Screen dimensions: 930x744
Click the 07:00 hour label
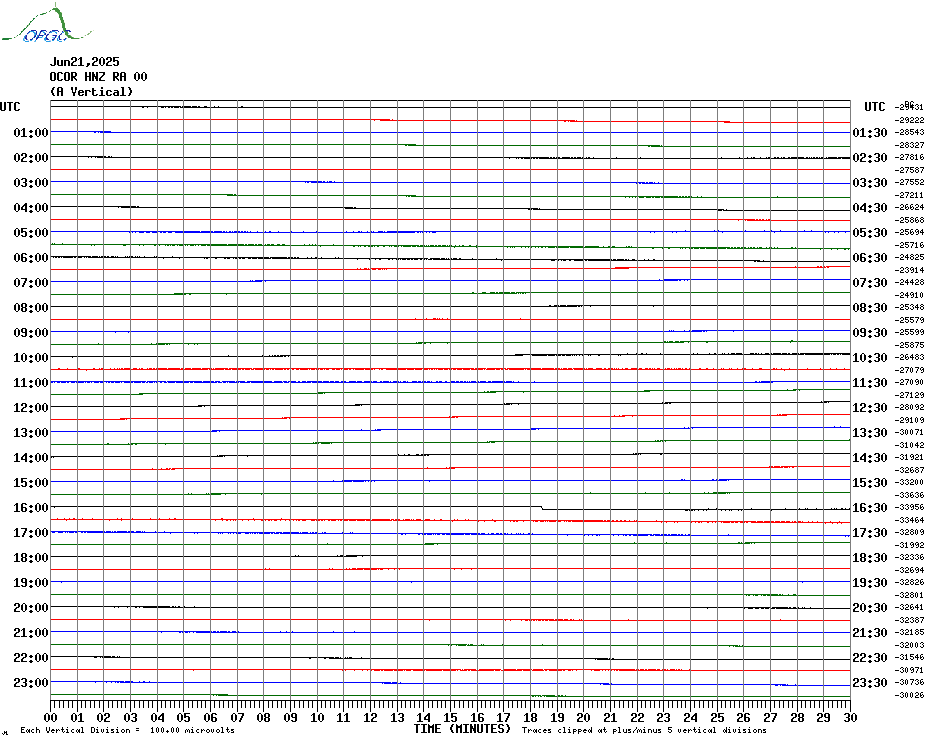click(x=31, y=282)
